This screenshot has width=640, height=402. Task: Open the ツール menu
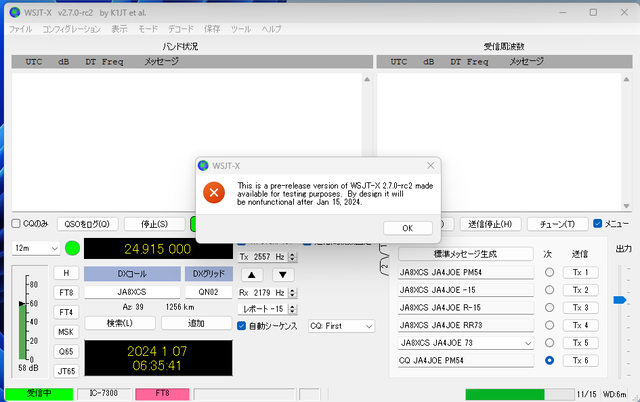(x=241, y=29)
